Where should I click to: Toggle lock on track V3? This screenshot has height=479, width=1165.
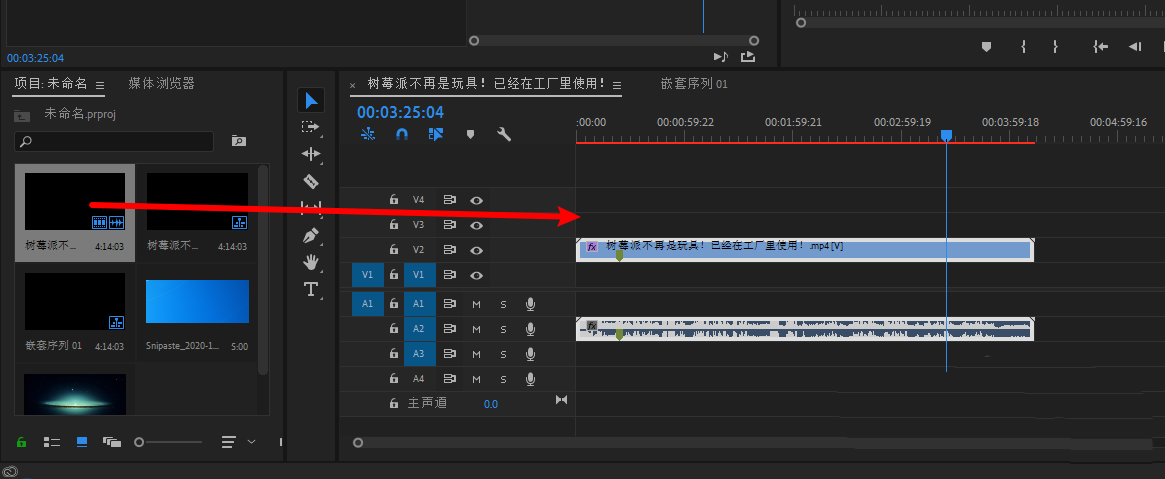tap(394, 225)
